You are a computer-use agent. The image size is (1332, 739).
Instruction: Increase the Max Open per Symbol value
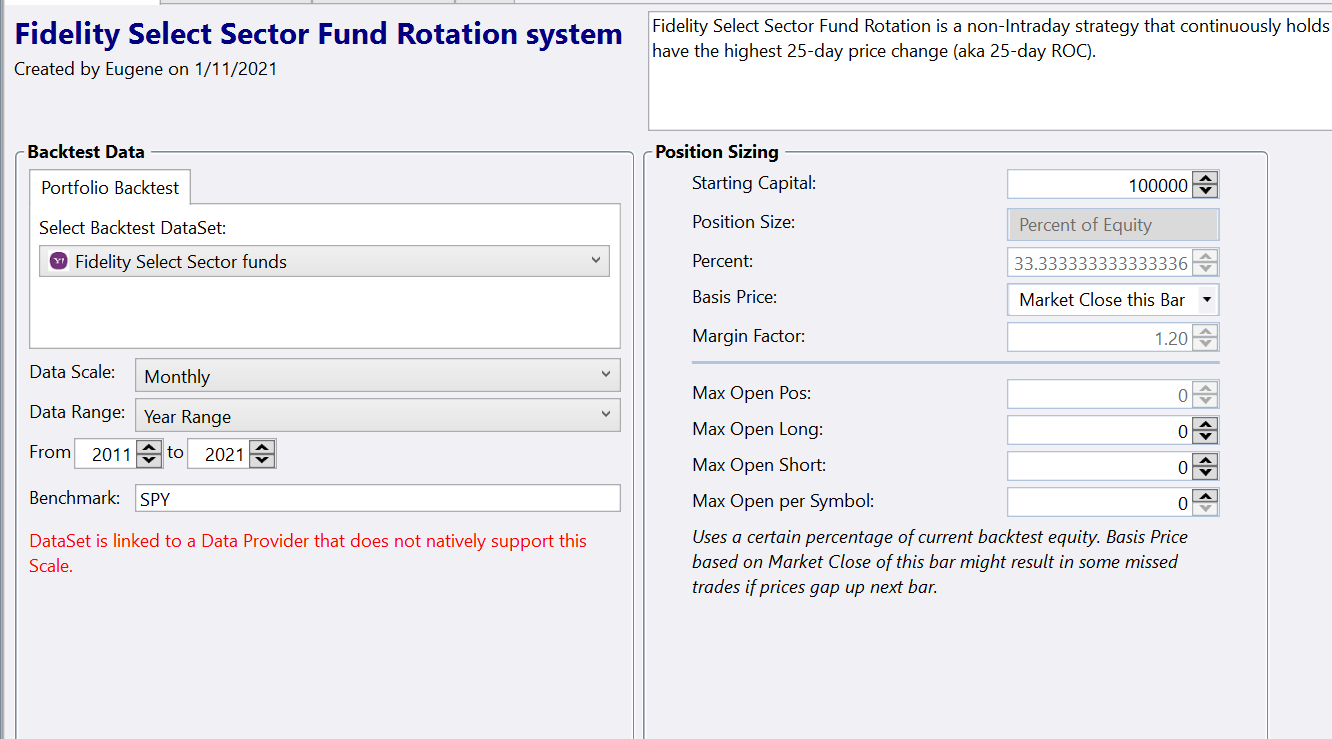pyautogui.click(x=1206, y=497)
